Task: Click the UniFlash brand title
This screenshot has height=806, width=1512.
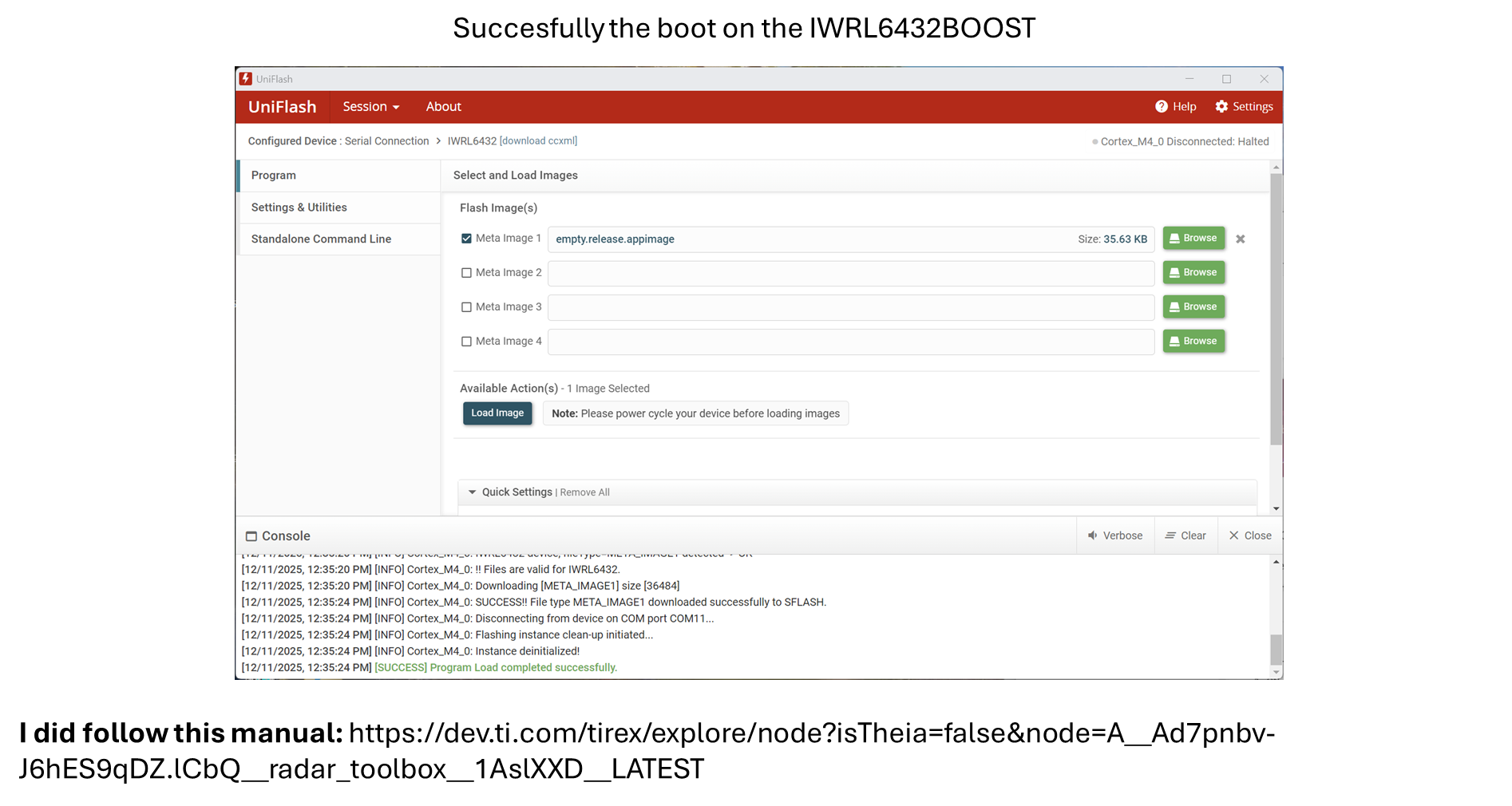Action: pyautogui.click(x=283, y=107)
